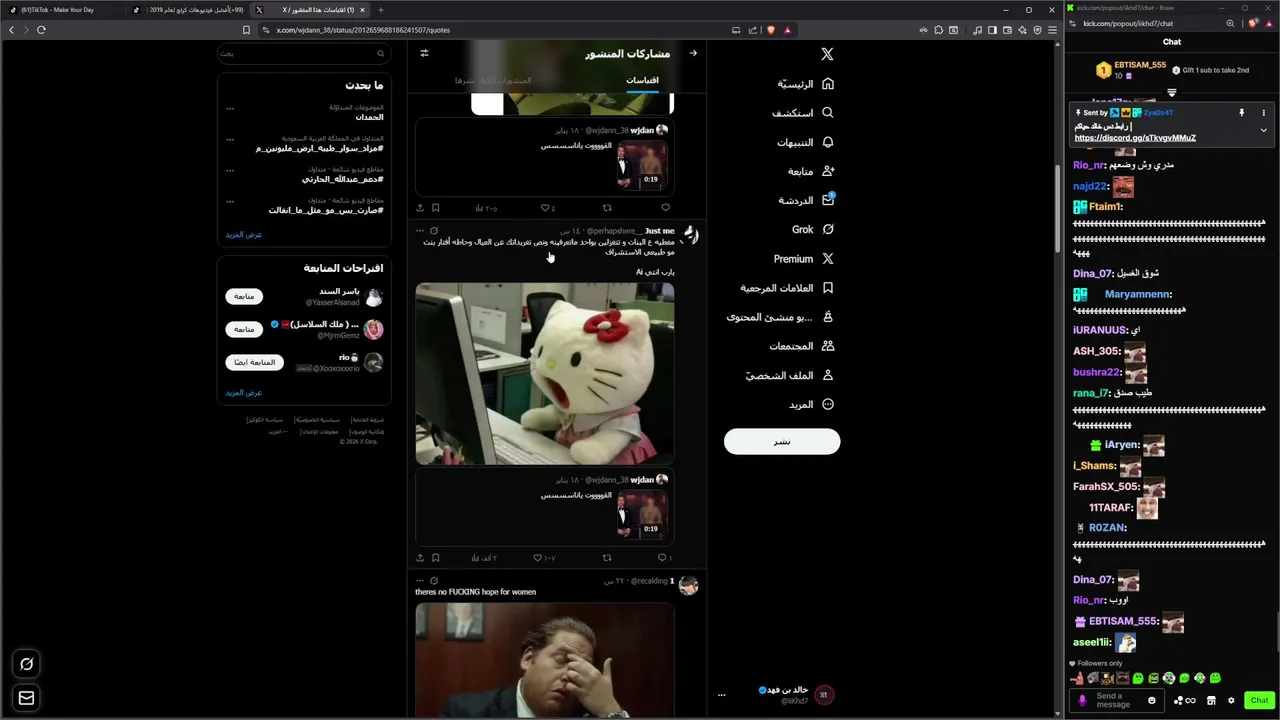Go back using arrow beside مشاركات المنشور
The height and width of the screenshot is (720, 1280).
[693, 53]
